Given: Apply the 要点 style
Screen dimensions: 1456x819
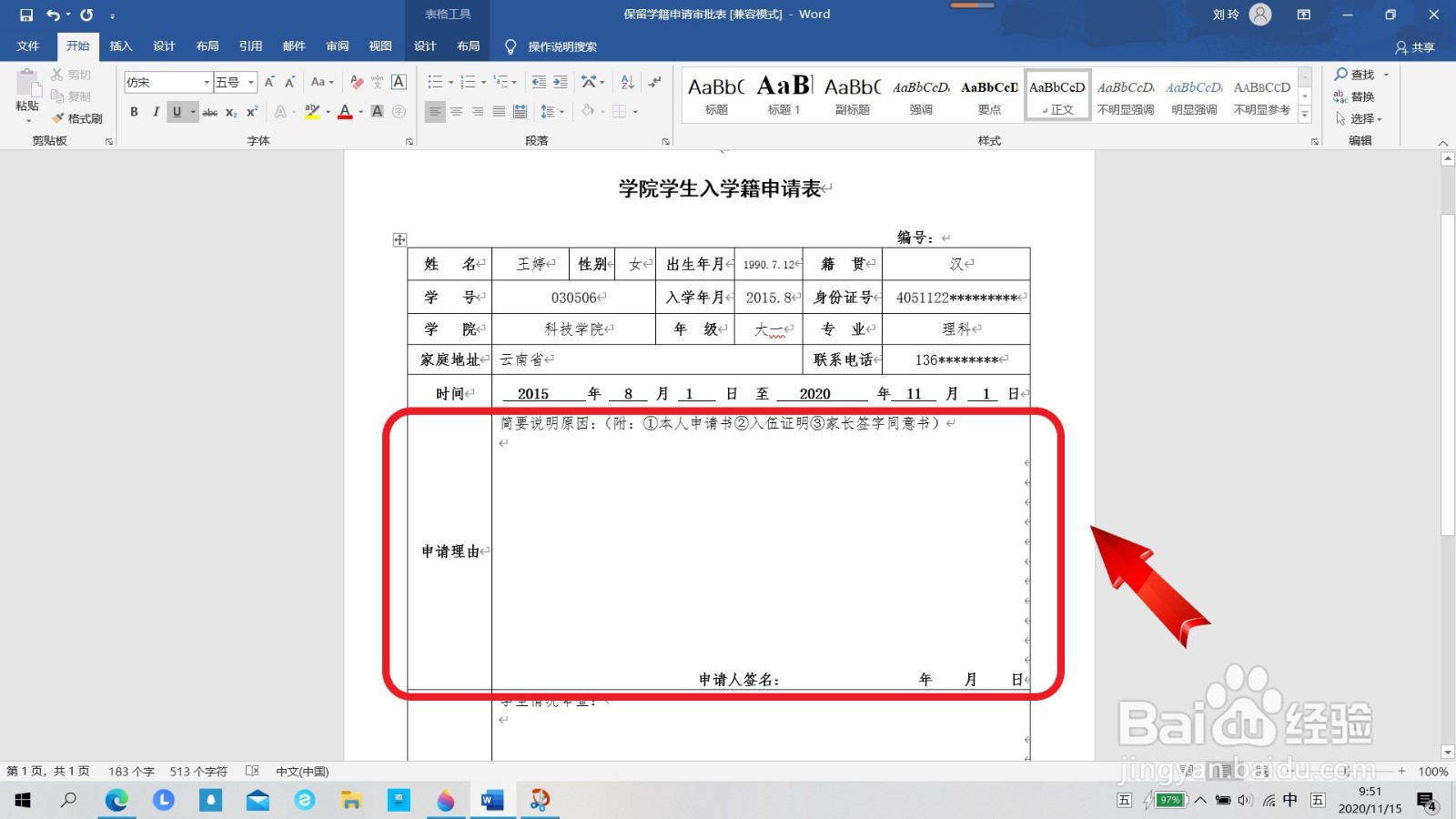Looking at the screenshot, I should point(989,95).
